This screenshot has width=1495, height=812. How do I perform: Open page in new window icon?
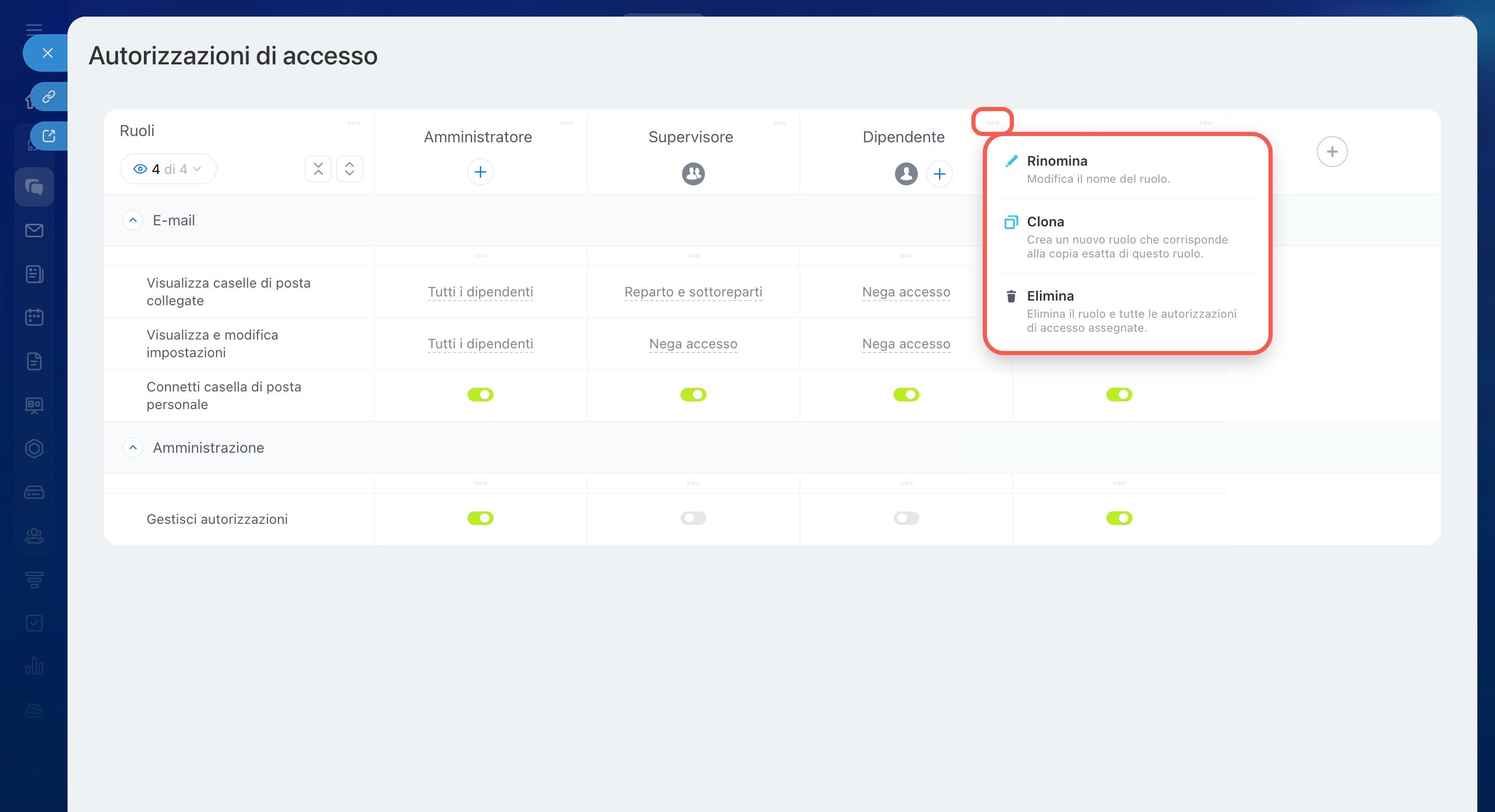[49, 136]
